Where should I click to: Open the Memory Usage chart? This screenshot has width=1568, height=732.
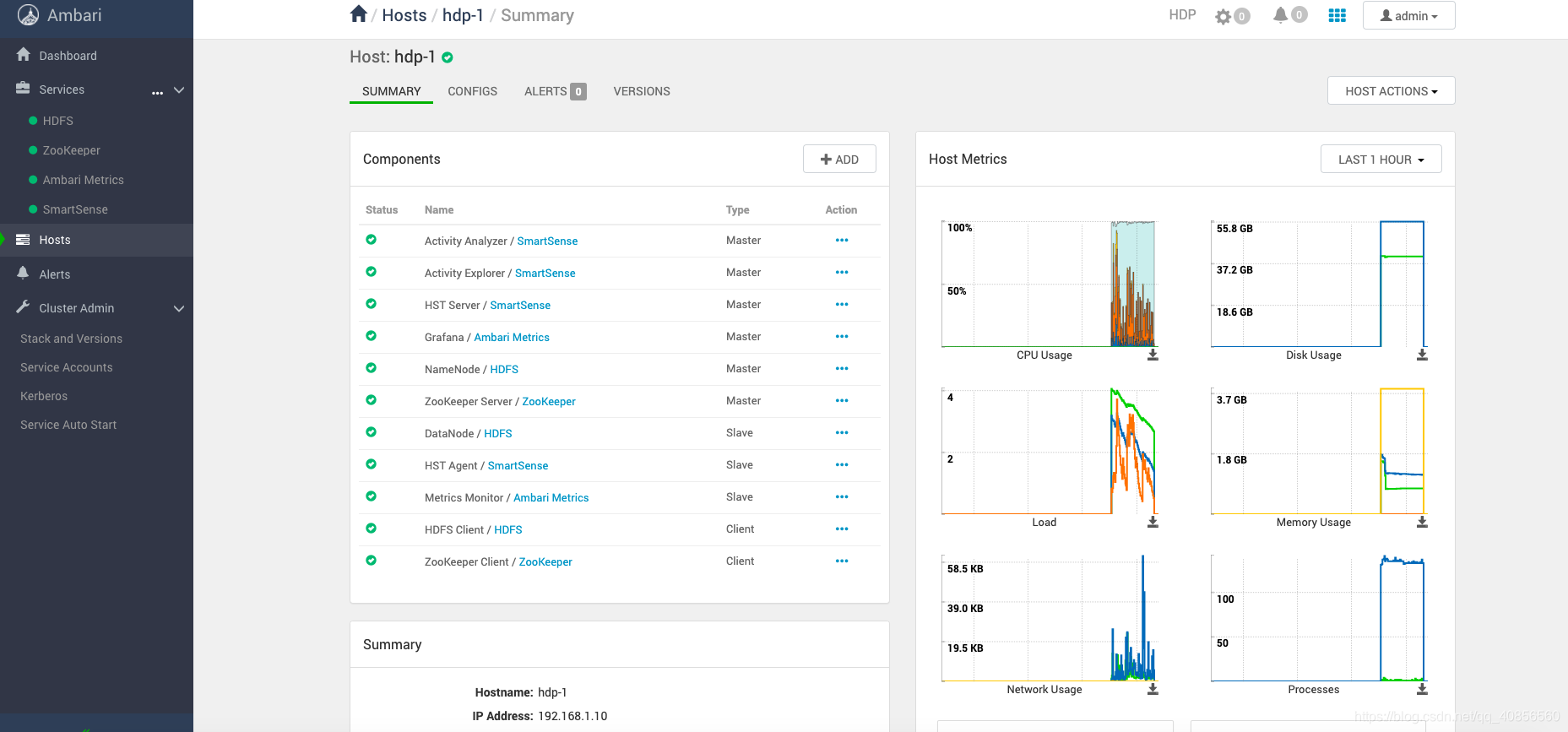click(x=1318, y=451)
